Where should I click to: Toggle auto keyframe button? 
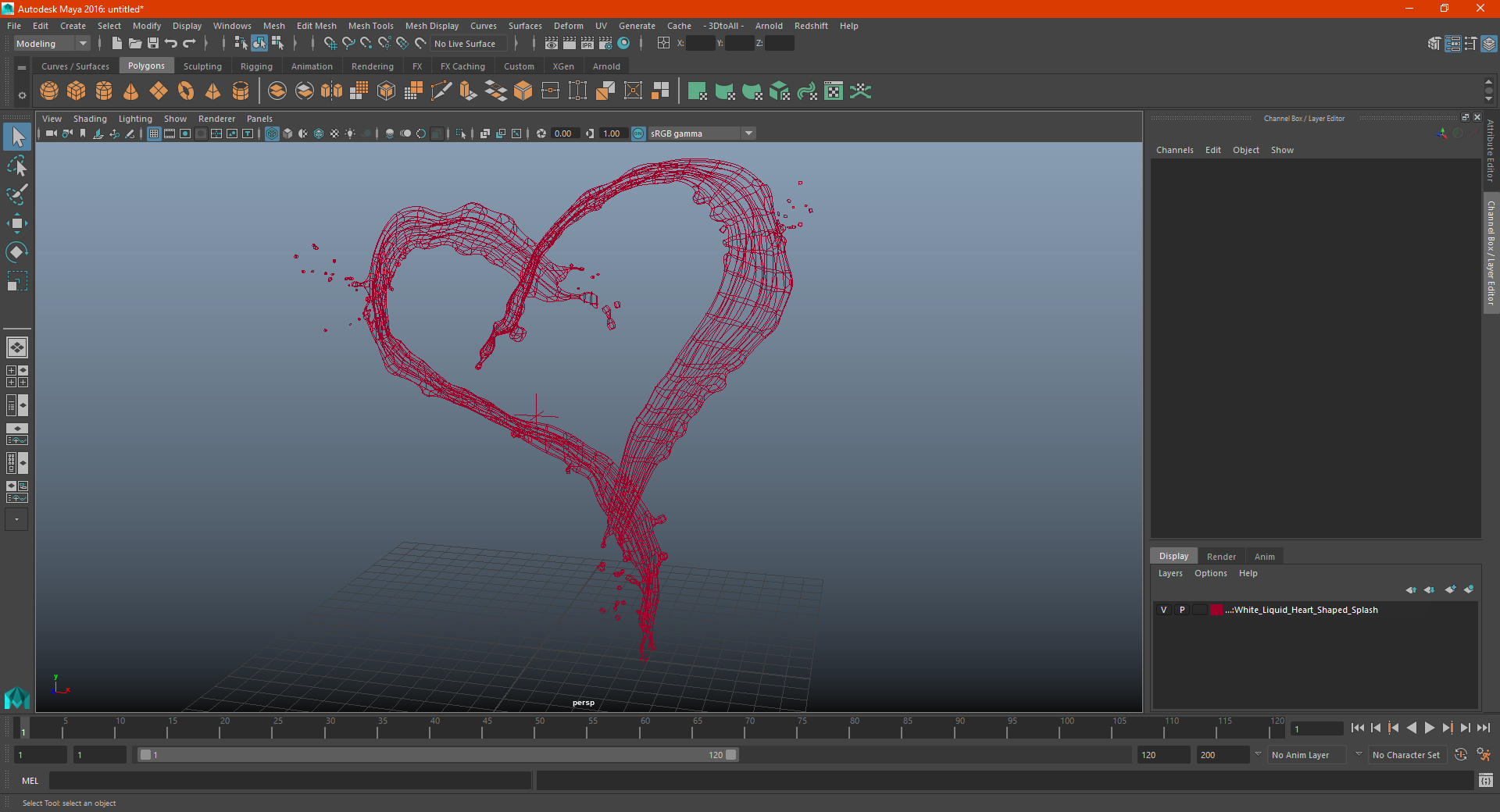point(1461,755)
